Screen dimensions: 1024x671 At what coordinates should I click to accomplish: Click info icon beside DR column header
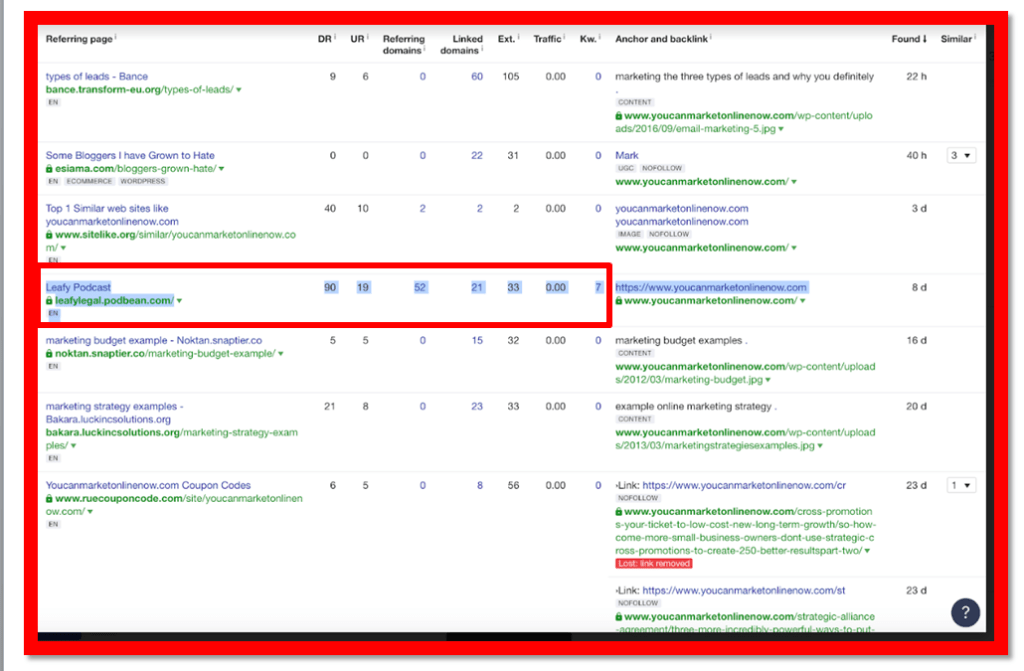point(335,37)
